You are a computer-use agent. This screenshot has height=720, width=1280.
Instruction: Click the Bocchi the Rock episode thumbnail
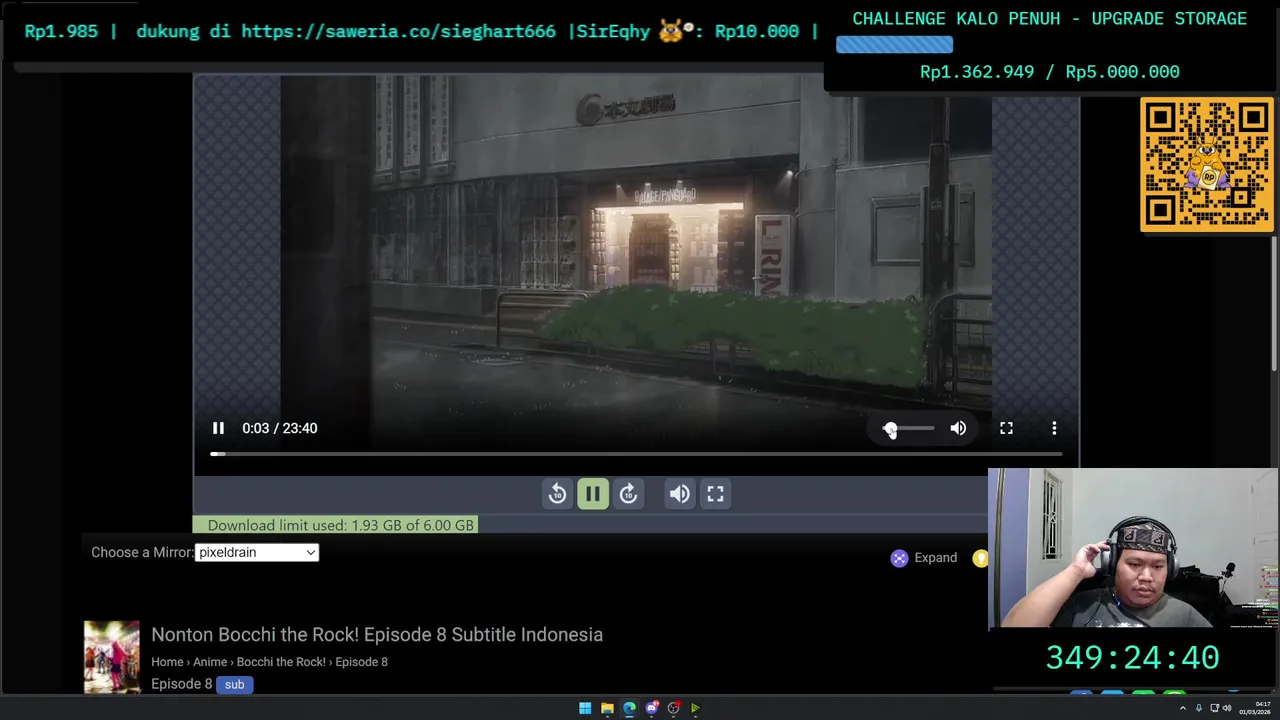[112, 657]
